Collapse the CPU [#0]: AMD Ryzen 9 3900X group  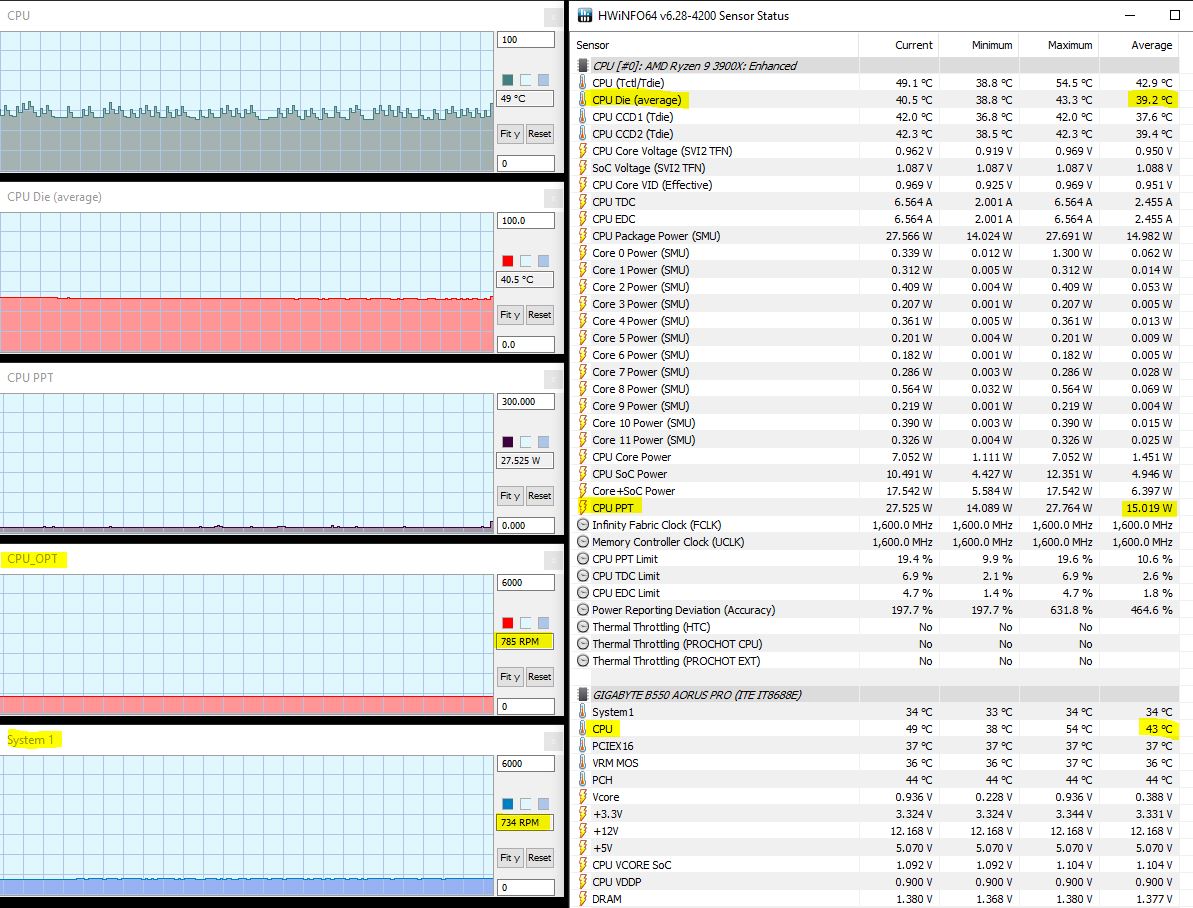point(583,65)
